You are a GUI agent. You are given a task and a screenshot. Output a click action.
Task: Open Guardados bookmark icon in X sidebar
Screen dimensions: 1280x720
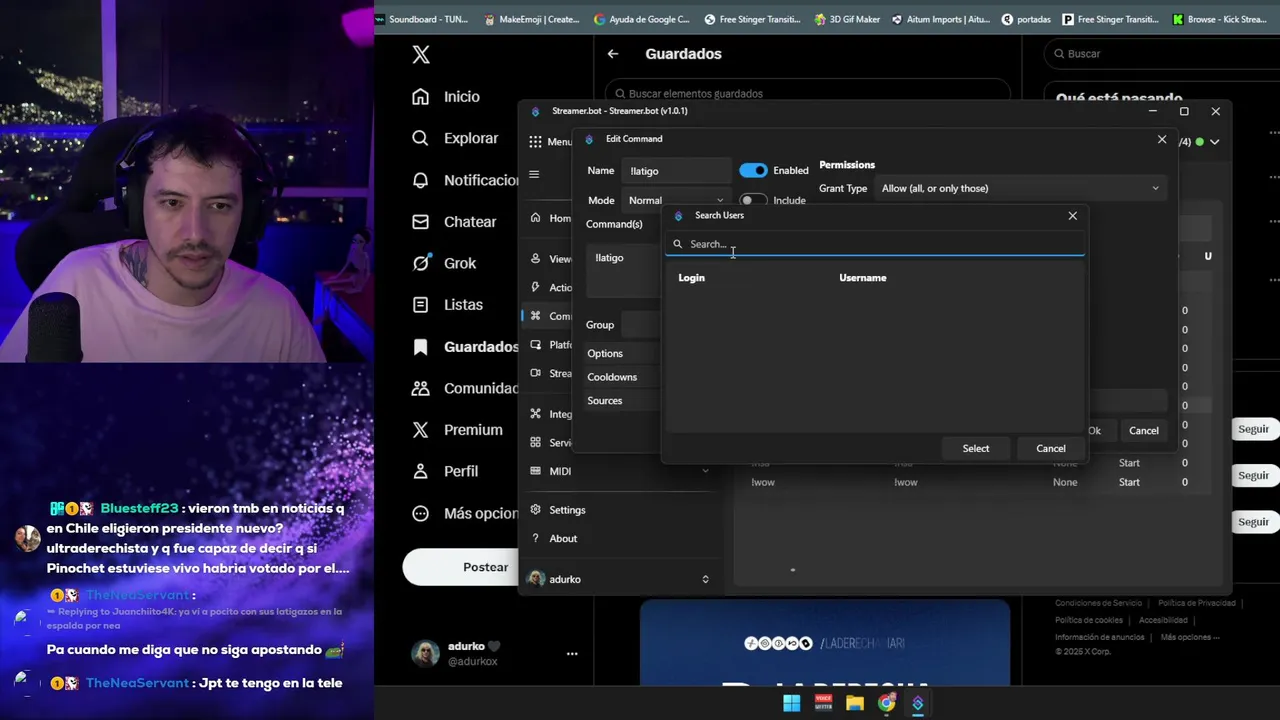pyautogui.click(x=421, y=346)
